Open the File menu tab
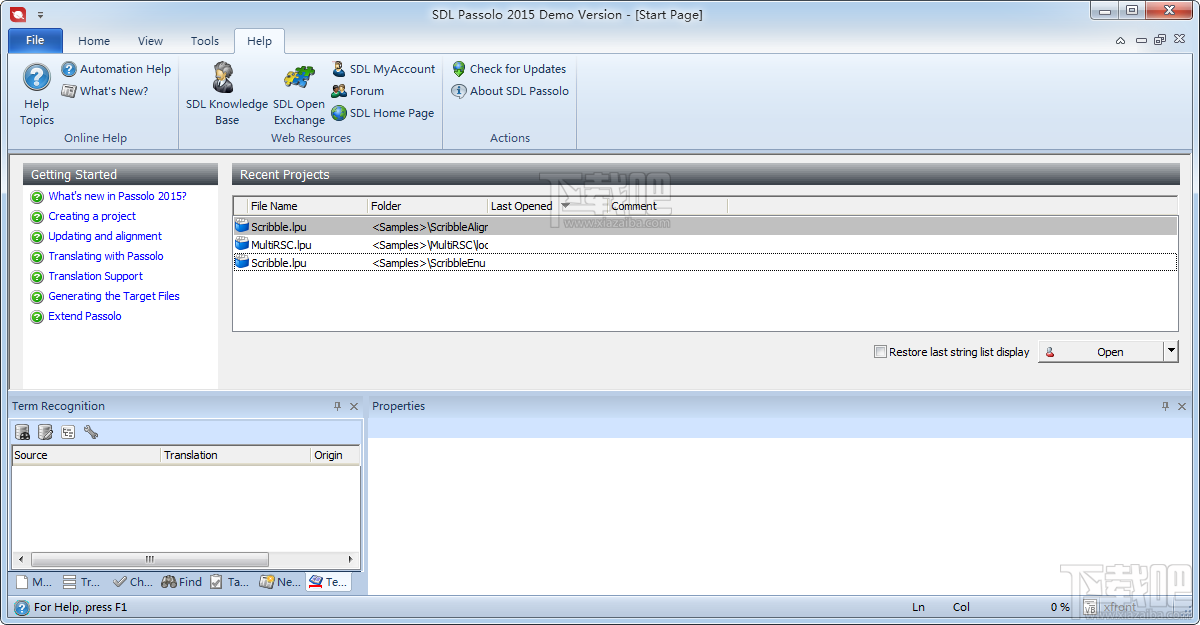Viewport: 1200px width, 625px height. (x=35, y=40)
